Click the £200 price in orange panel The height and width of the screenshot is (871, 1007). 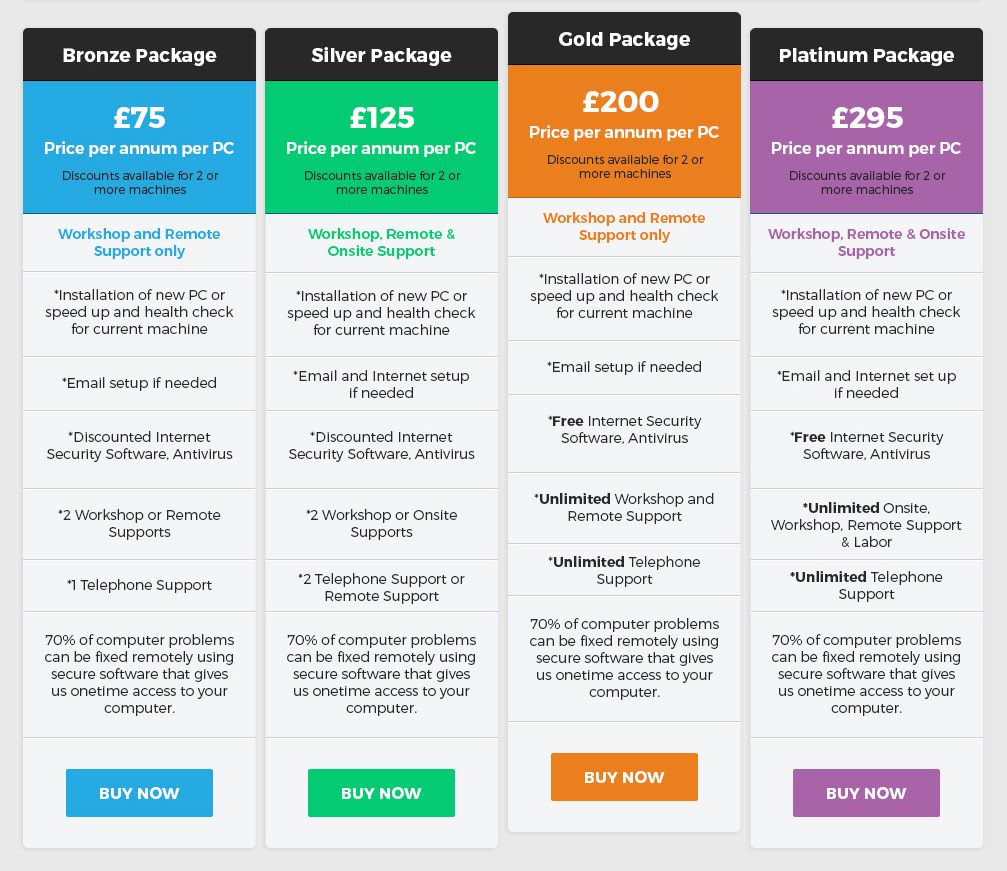click(x=624, y=102)
